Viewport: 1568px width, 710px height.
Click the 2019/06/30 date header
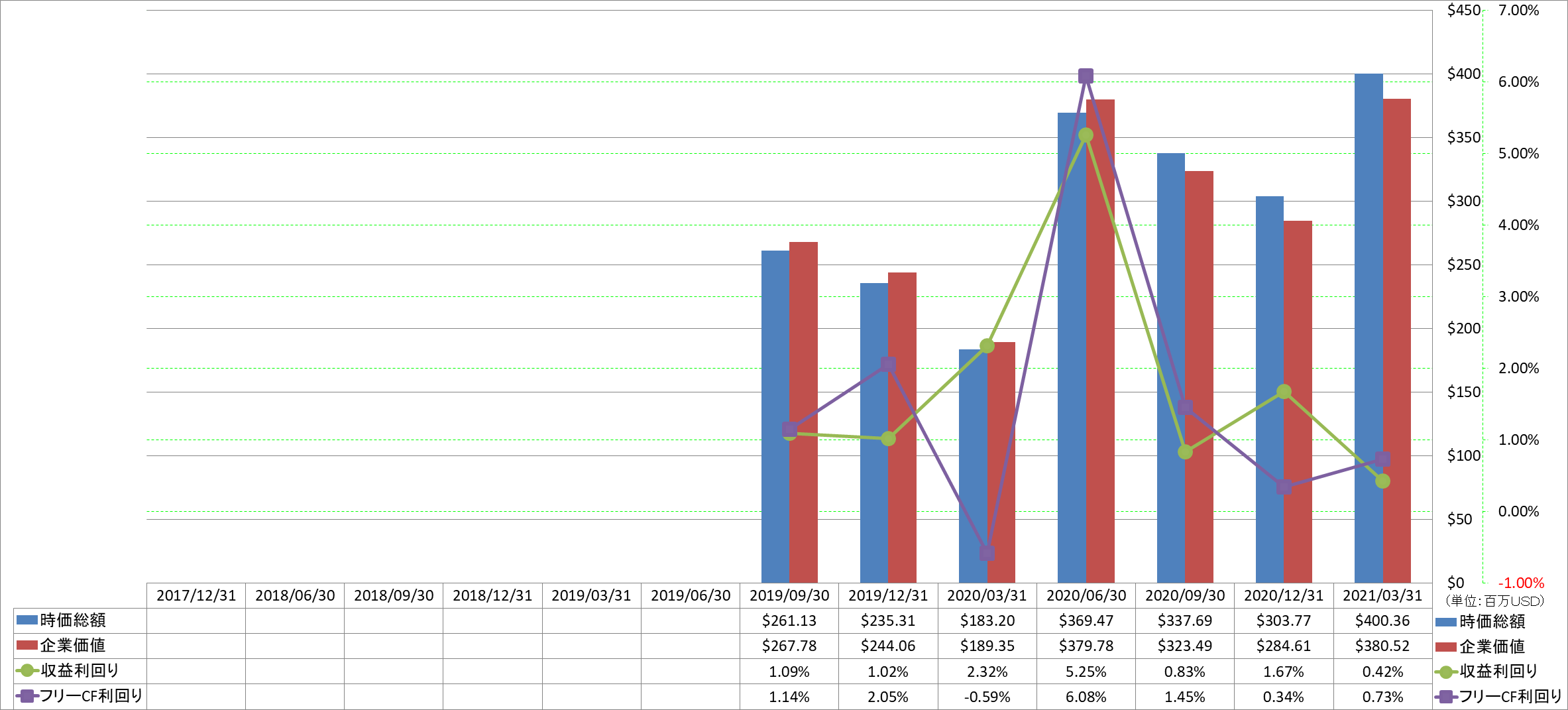pos(691,595)
